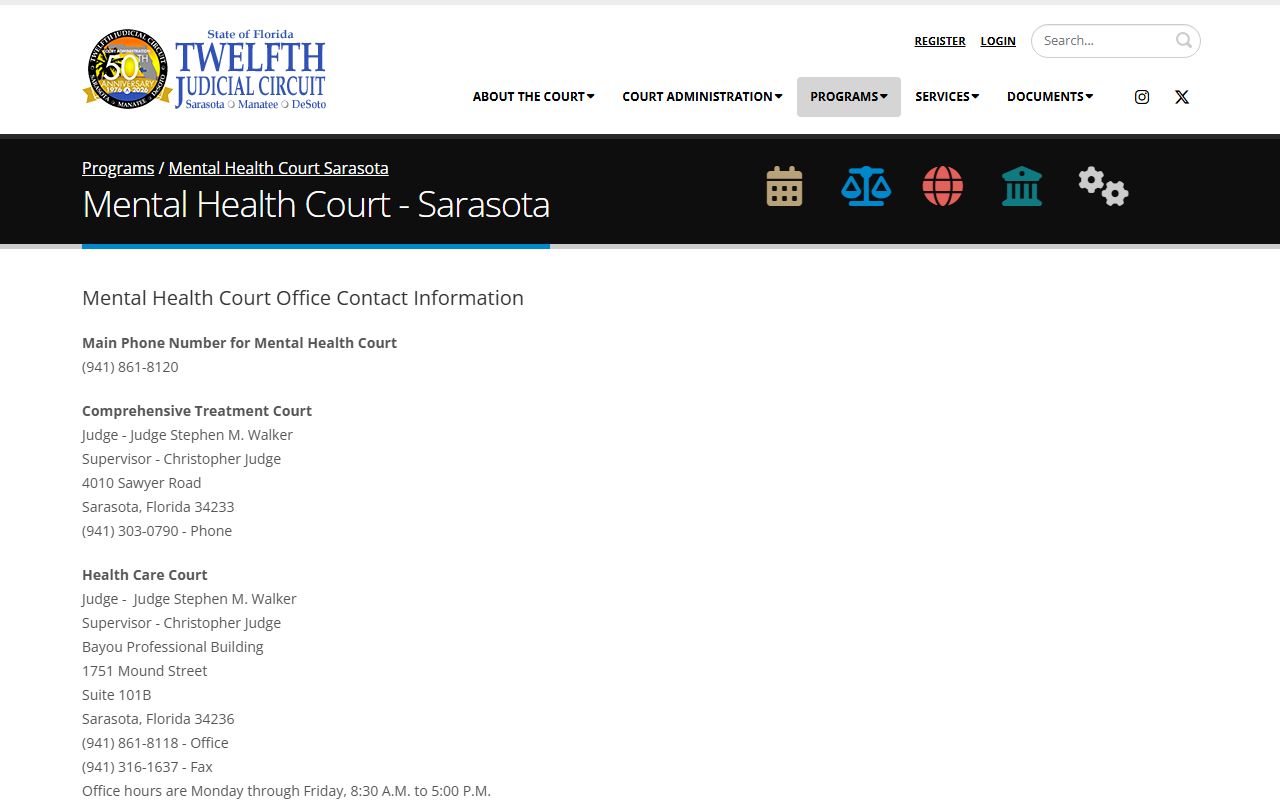The width and height of the screenshot is (1280, 800).
Task: Open the X (Twitter) social link
Action: (1182, 97)
